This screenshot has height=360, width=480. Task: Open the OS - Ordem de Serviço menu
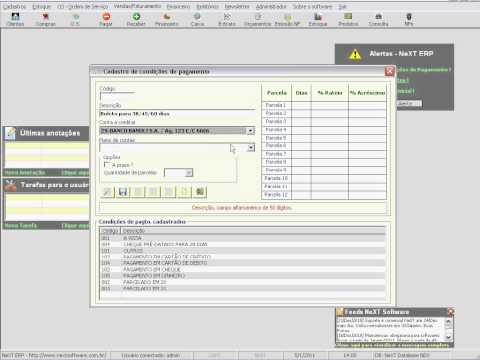click(83, 7)
